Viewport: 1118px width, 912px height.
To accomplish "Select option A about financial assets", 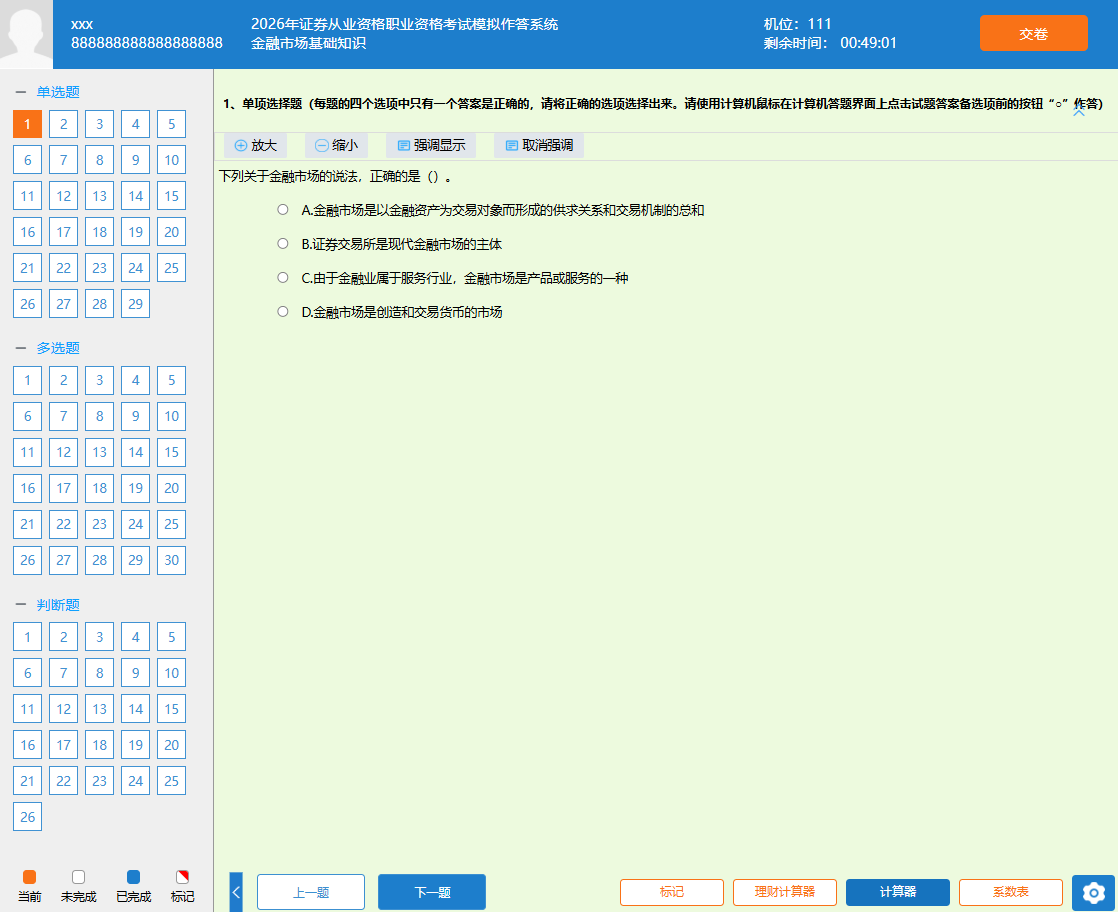I will [x=283, y=210].
